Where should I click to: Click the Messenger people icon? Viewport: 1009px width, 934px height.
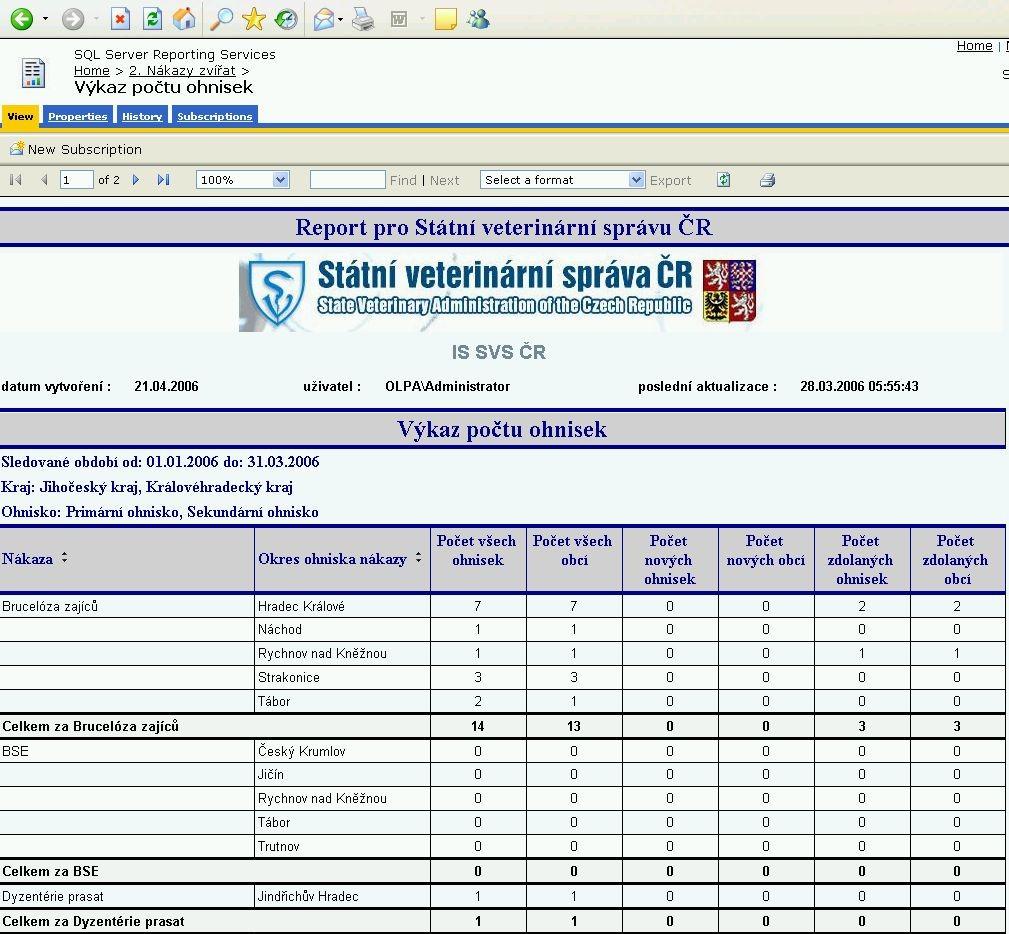pos(478,19)
